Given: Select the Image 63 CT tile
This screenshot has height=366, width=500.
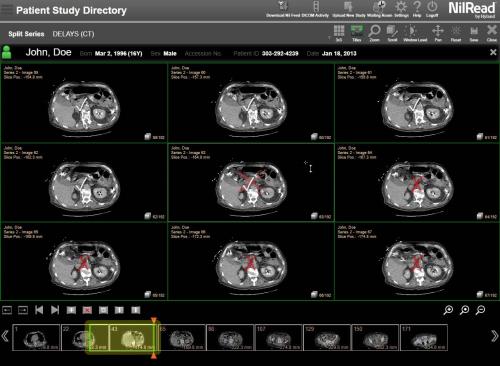Looking at the screenshot, I should (251, 183).
